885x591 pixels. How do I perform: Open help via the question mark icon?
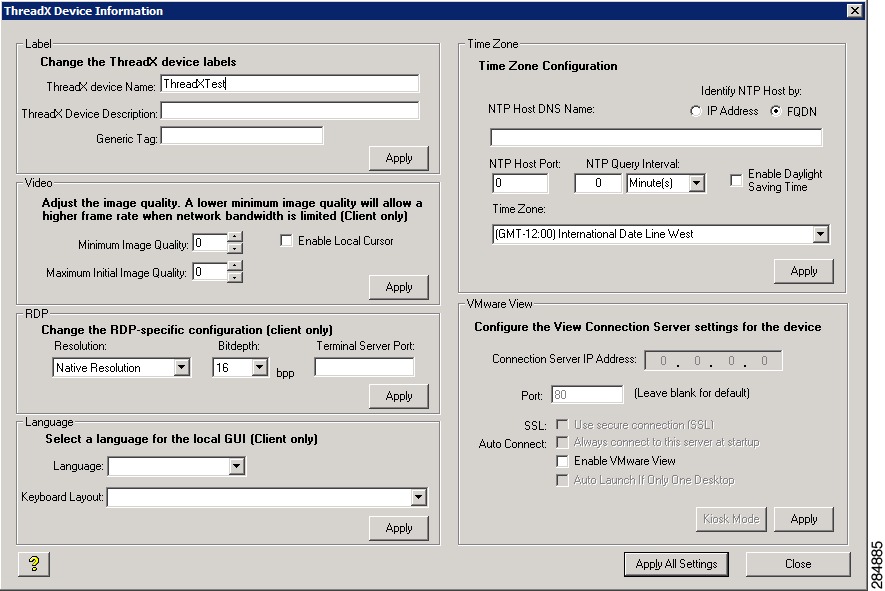point(34,563)
